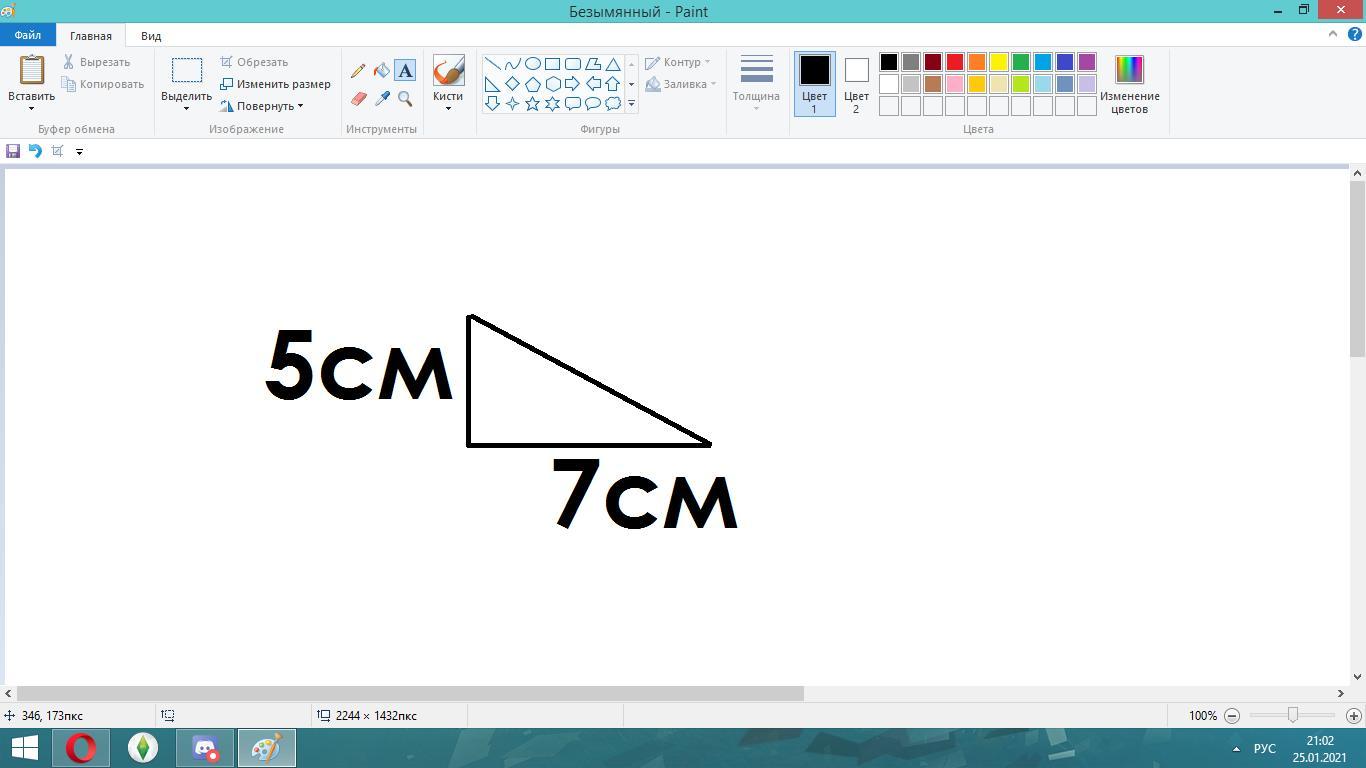Adjust the zoom slider thumb
Image resolution: width=1366 pixels, height=768 pixels.
(x=1293, y=715)
